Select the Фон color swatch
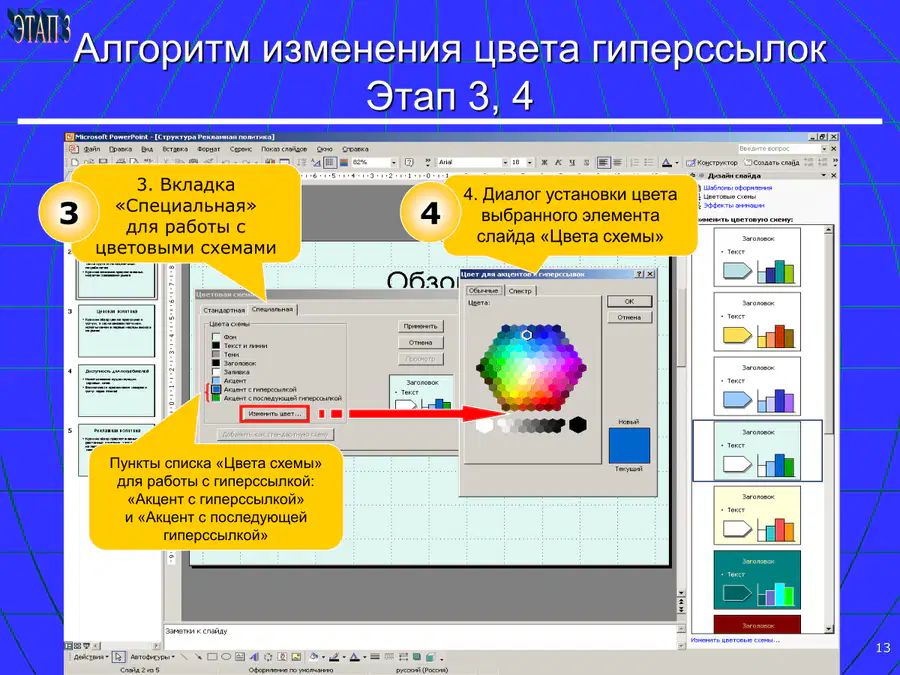Viewport: 900px width, 675px height. click(x=216, y=337)
